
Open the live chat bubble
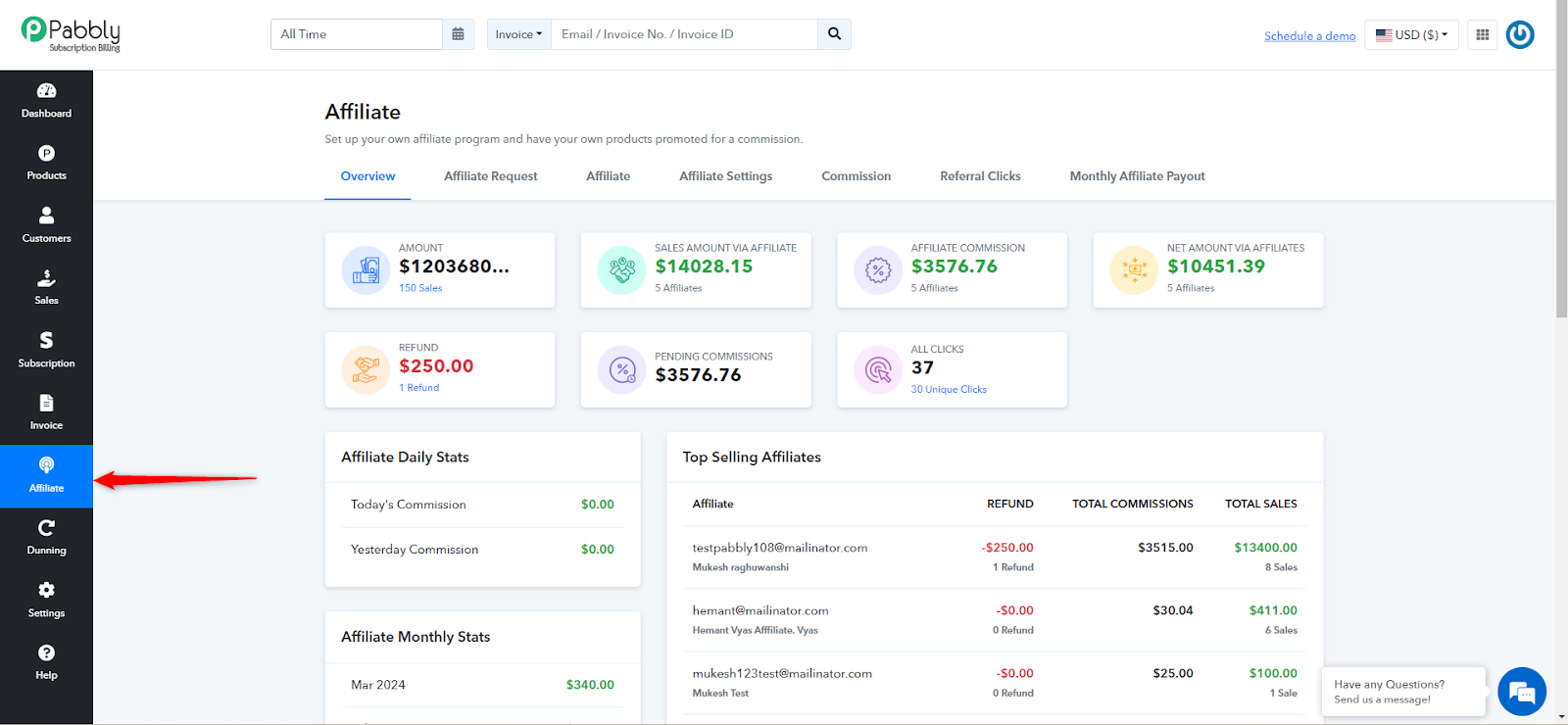(1522, 692)
